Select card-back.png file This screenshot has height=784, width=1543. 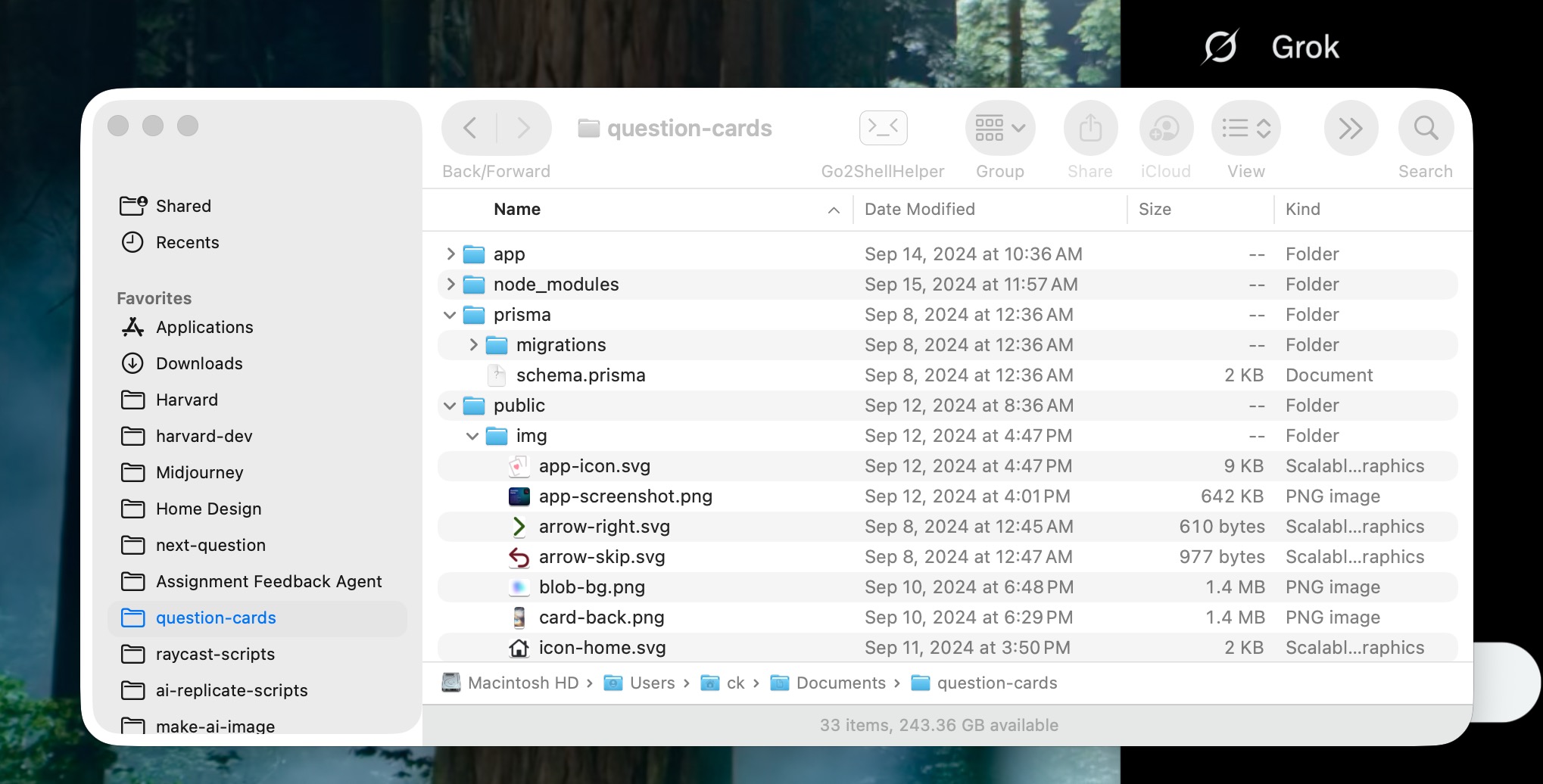948,617
